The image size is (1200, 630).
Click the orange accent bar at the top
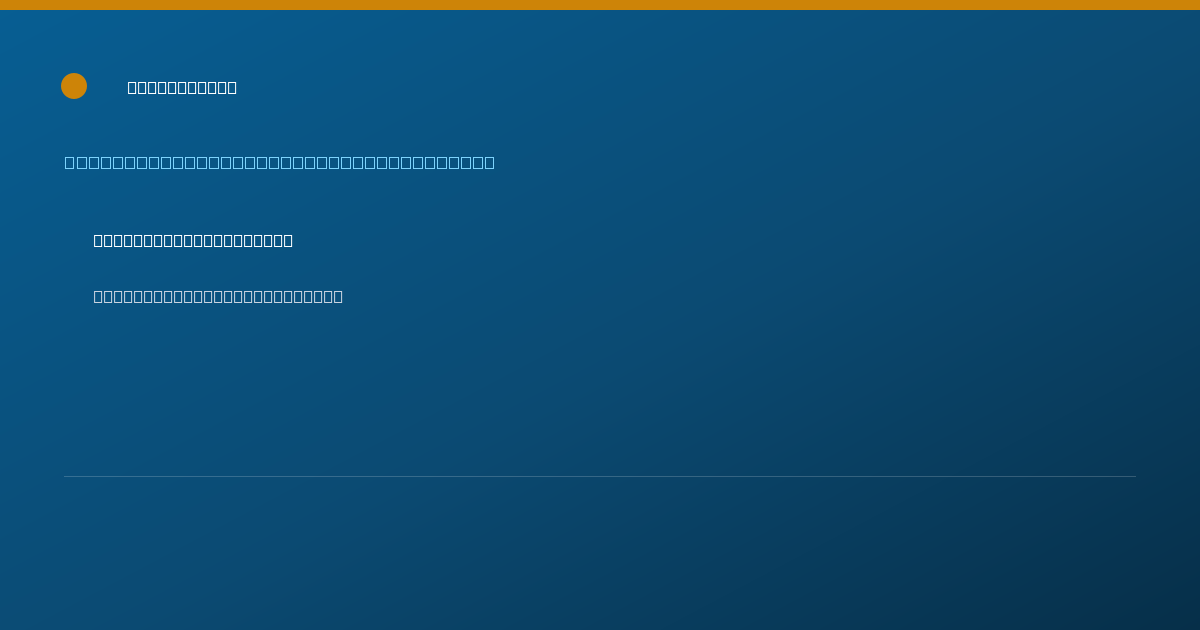(x=600, y=5)
